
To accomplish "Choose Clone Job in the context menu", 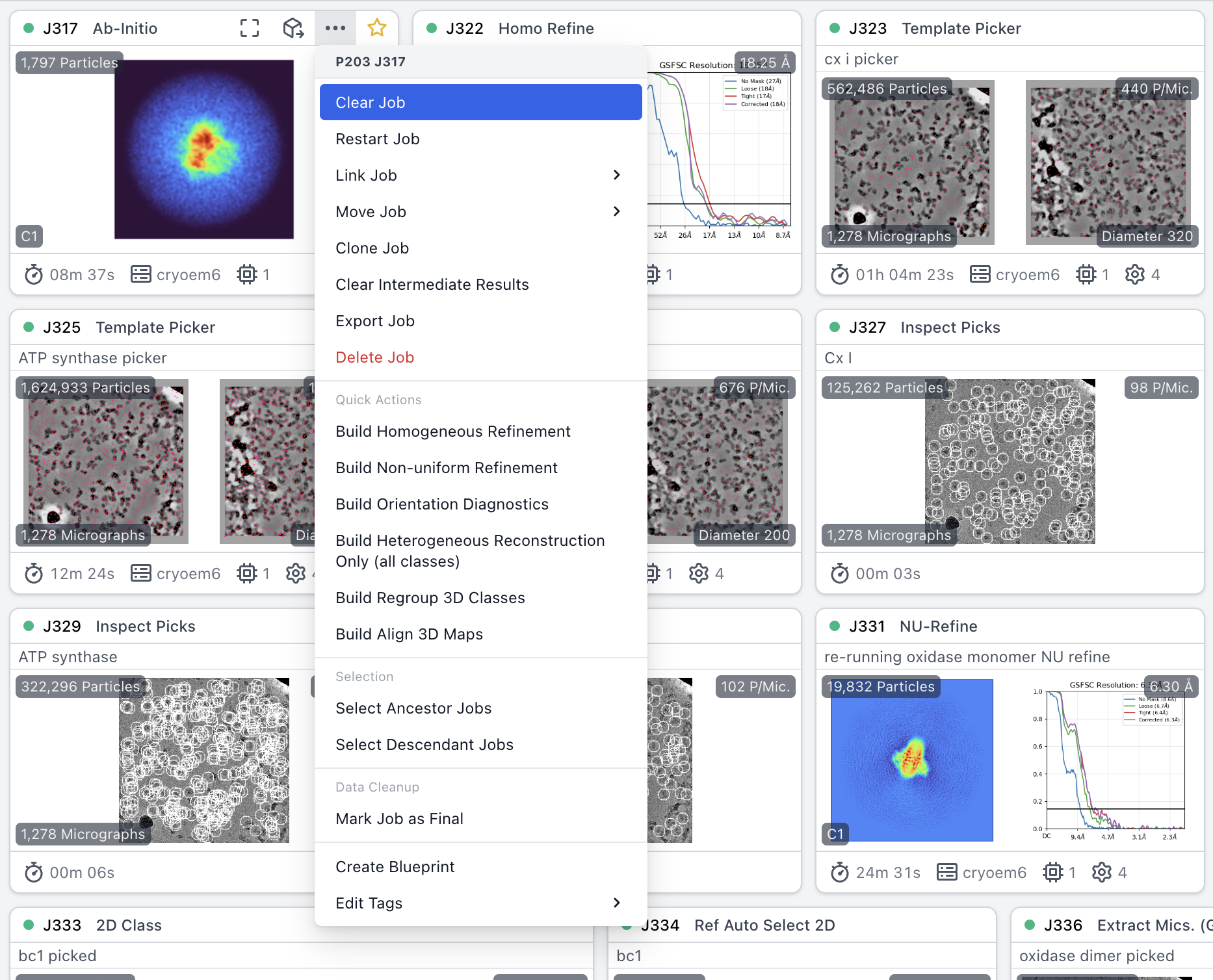I will [x=372, y=248].
